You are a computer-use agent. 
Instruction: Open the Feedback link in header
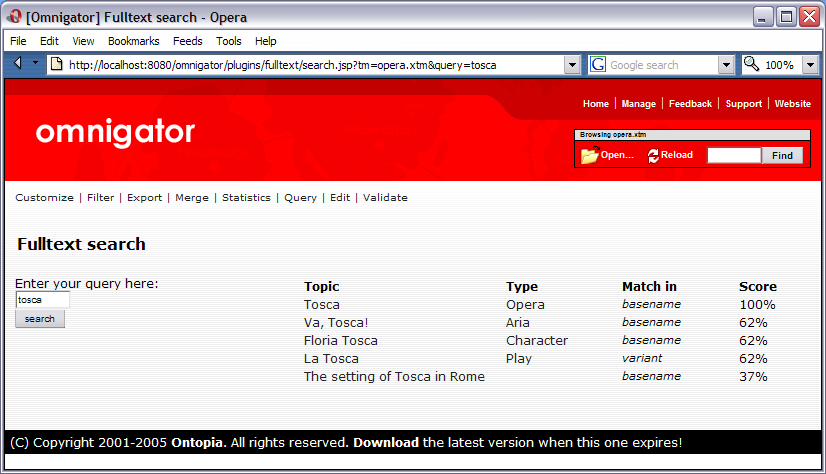point(690,103)
